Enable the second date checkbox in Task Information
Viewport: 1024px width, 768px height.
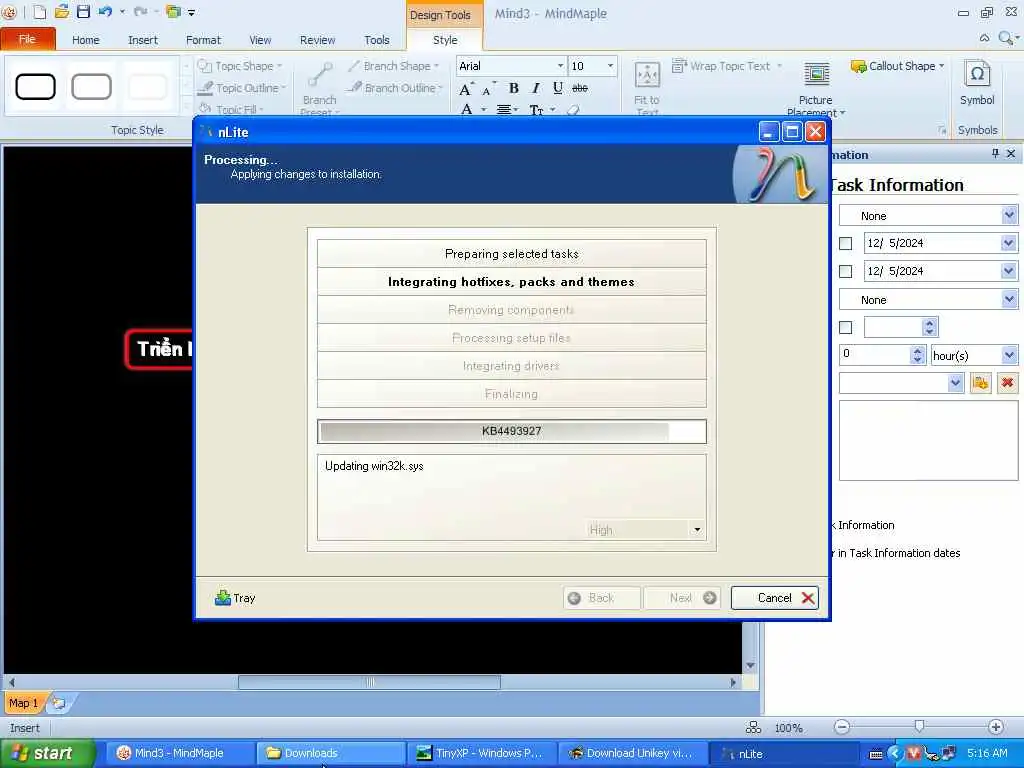pos(846,271)
